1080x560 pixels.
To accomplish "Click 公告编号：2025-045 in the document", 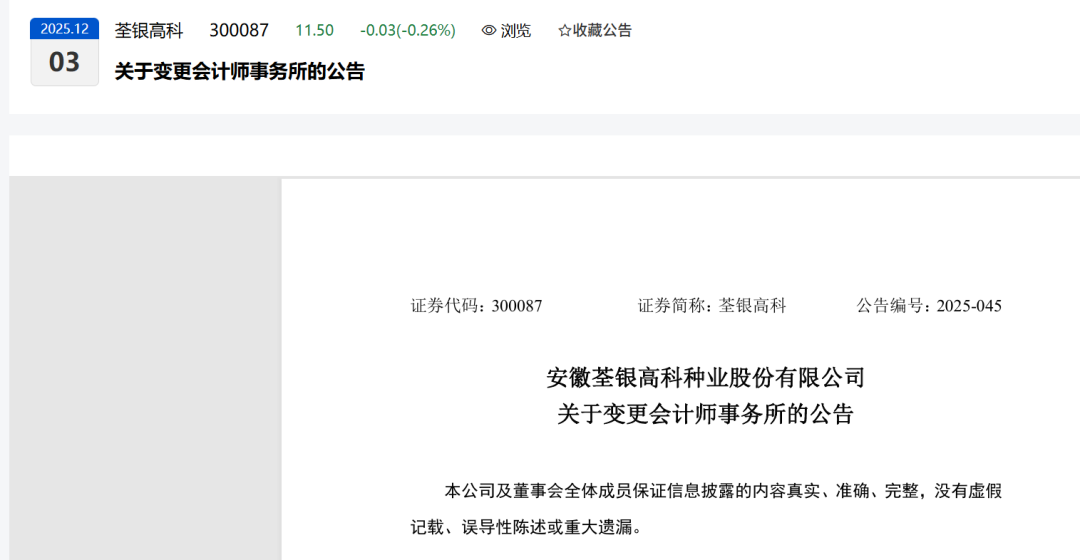I will click(x=929, y=306).
